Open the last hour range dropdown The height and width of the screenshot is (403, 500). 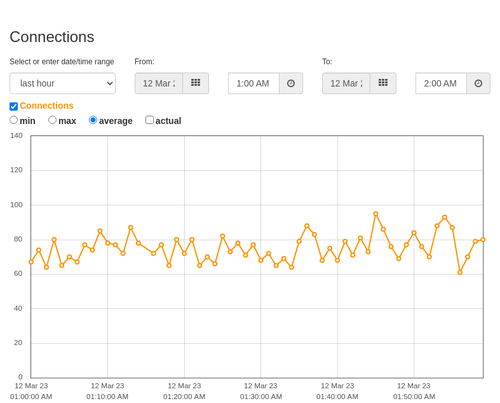[63, 83]
